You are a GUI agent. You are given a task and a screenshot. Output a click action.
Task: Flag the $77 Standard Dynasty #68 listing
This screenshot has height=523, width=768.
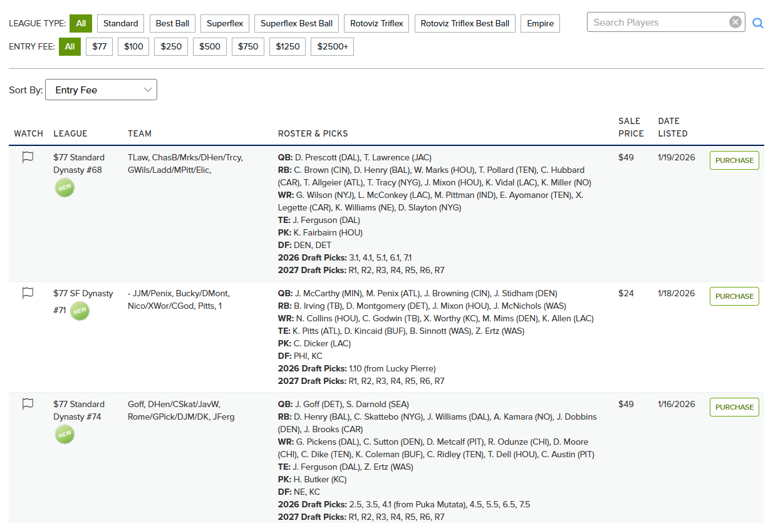pos(28,157)
